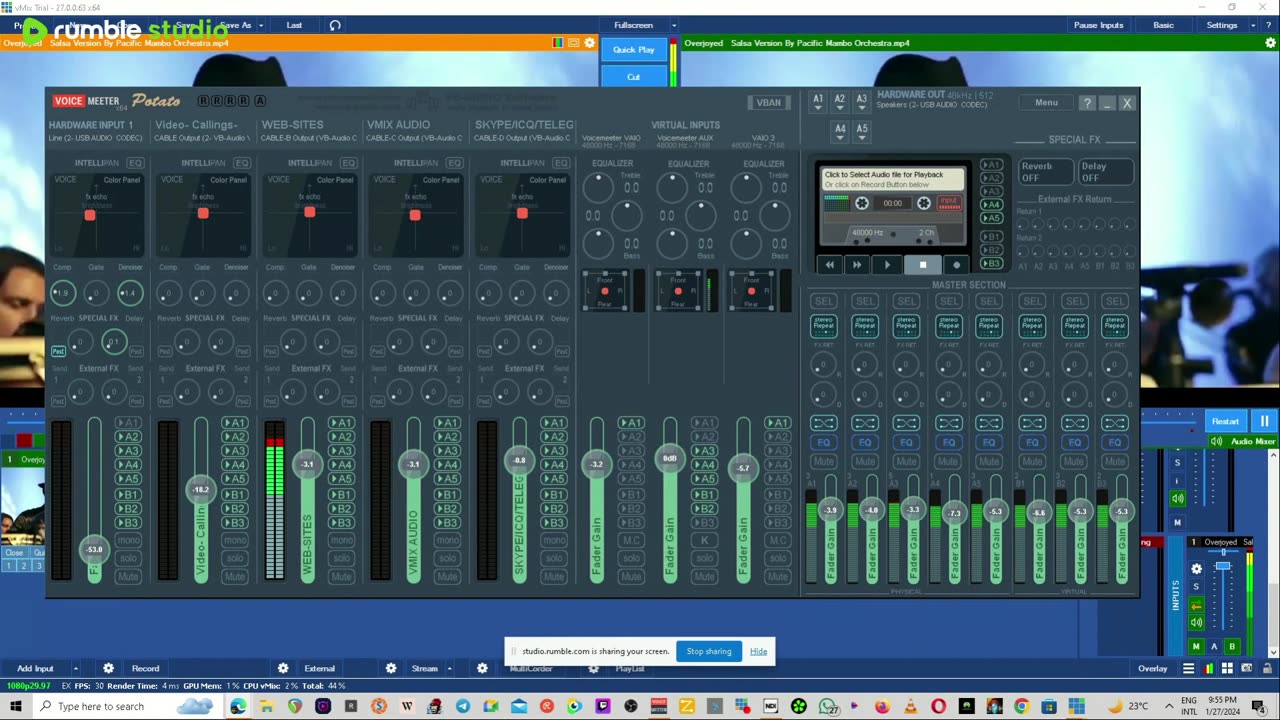
Task: Click the Quick Play transition button
Action: (x=633, y=49)
